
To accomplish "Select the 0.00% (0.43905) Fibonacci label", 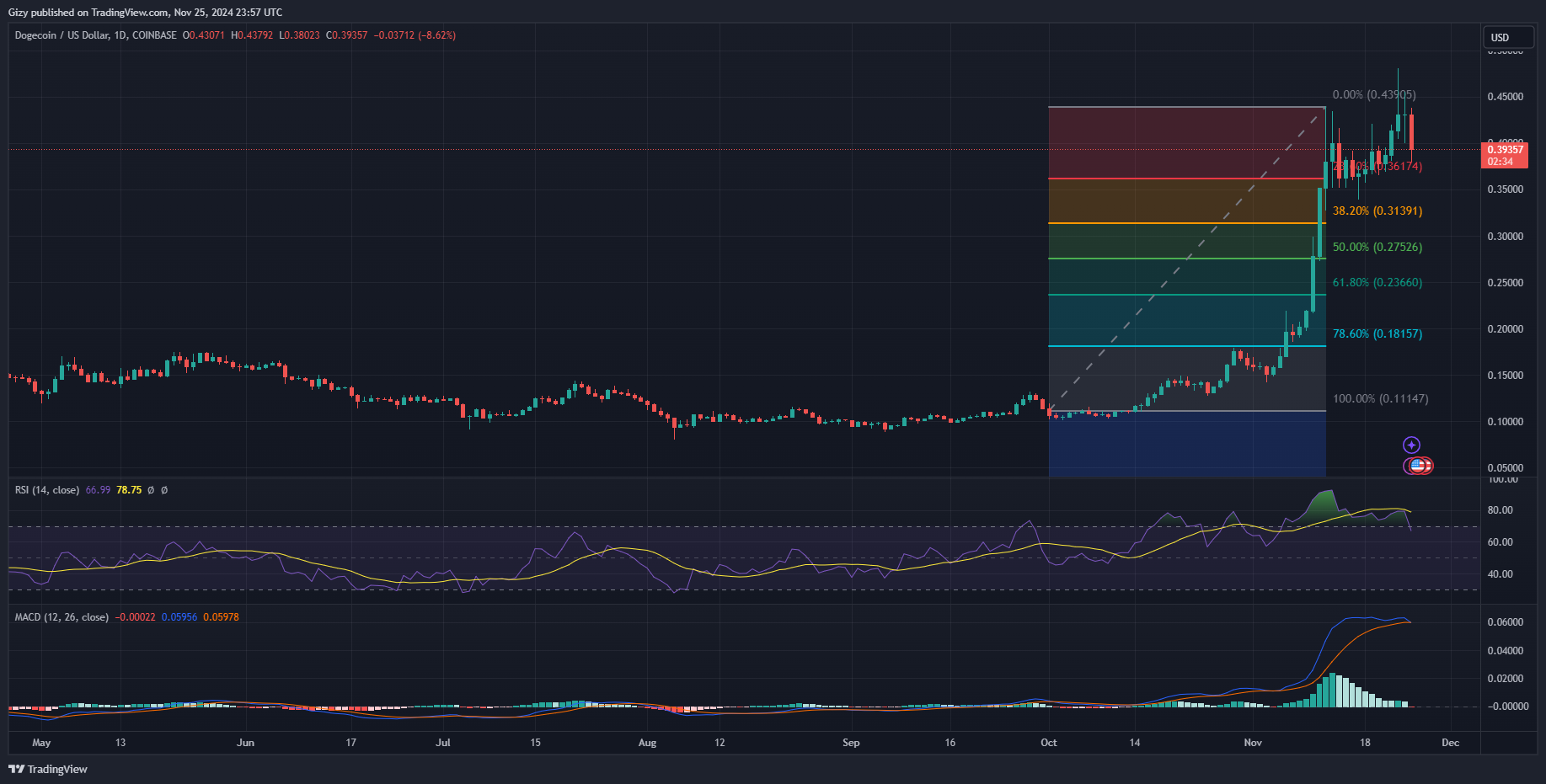I will tap(1374, 95).
